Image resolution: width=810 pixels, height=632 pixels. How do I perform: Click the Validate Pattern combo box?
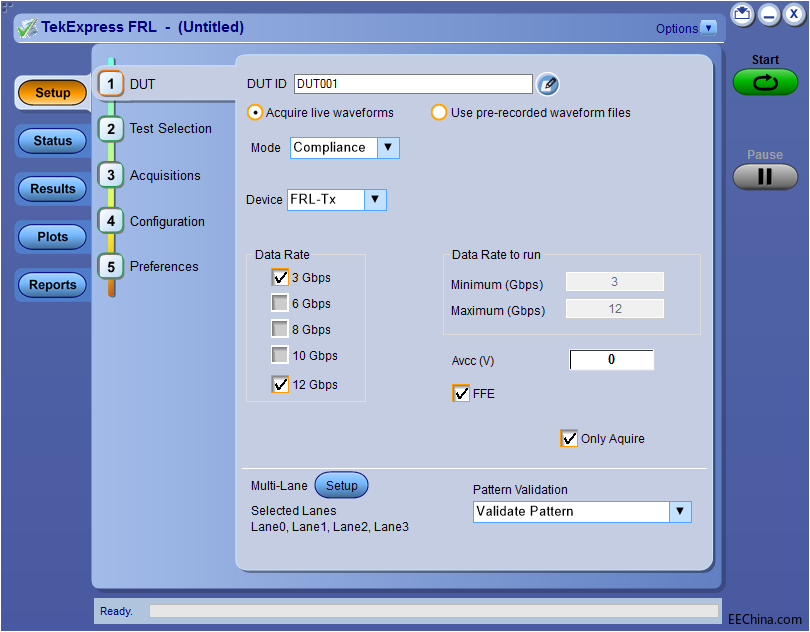[x=582, y=512]
